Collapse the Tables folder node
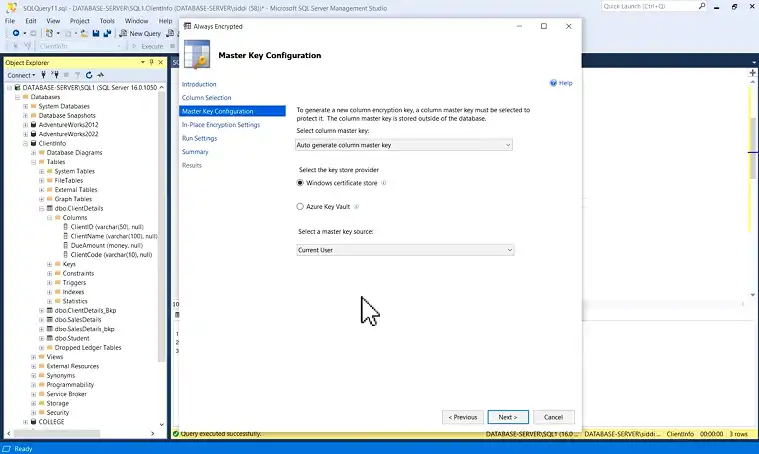Screen dimensions: 759x454 tap(33, 162)
